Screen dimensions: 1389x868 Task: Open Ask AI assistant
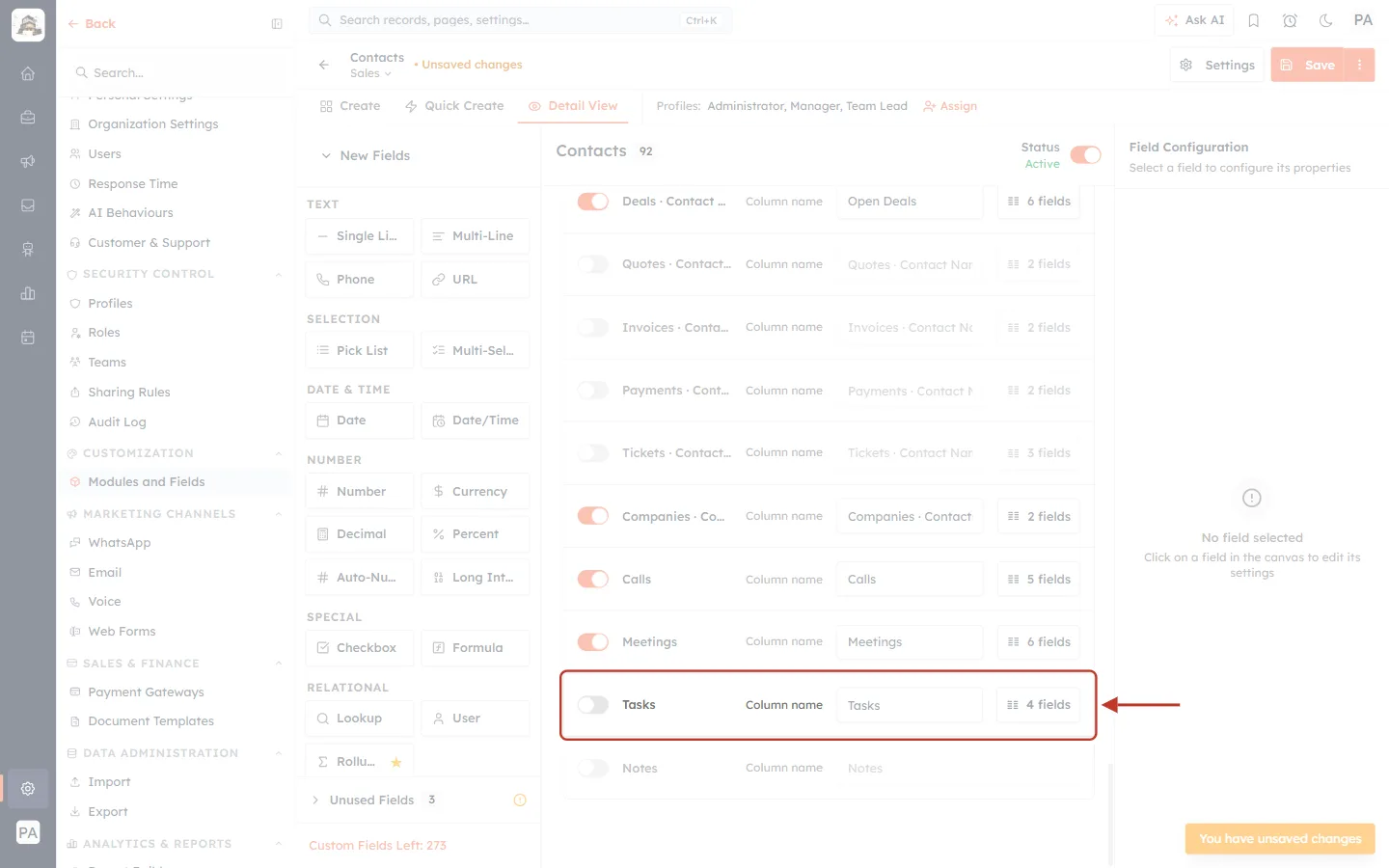click(x=1194, y=20)
